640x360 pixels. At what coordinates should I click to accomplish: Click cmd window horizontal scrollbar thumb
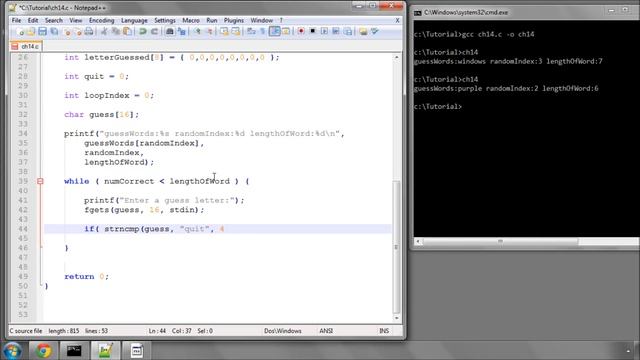[500, 242]
